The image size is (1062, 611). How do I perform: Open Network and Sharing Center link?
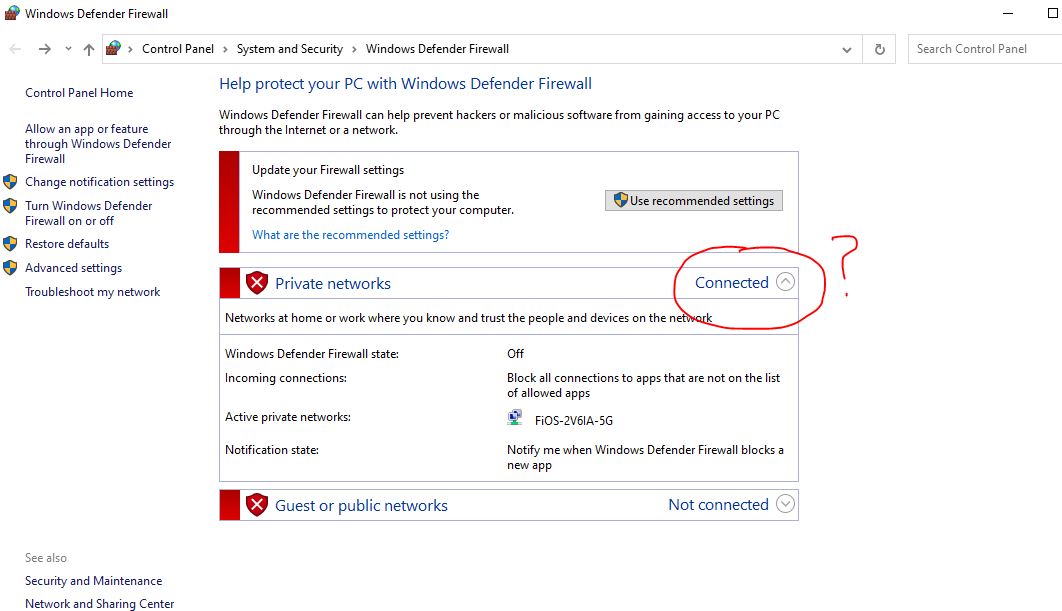[100, 604]
